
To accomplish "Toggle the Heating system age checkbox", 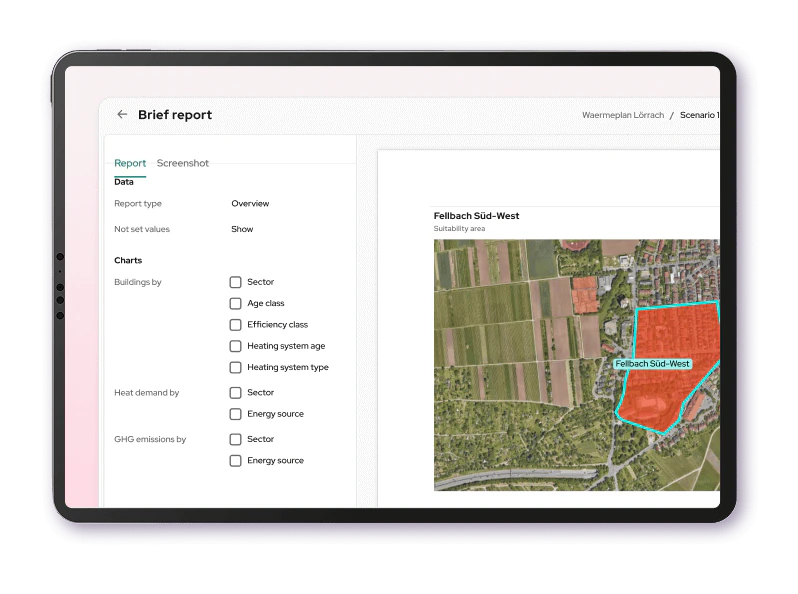I will [x=236, y=346].
